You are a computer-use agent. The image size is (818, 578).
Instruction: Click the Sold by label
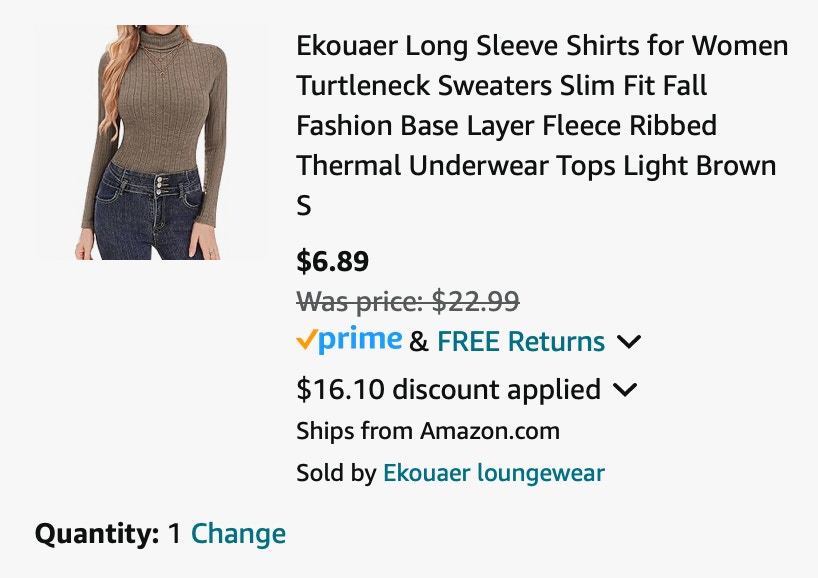coord(336,473)
